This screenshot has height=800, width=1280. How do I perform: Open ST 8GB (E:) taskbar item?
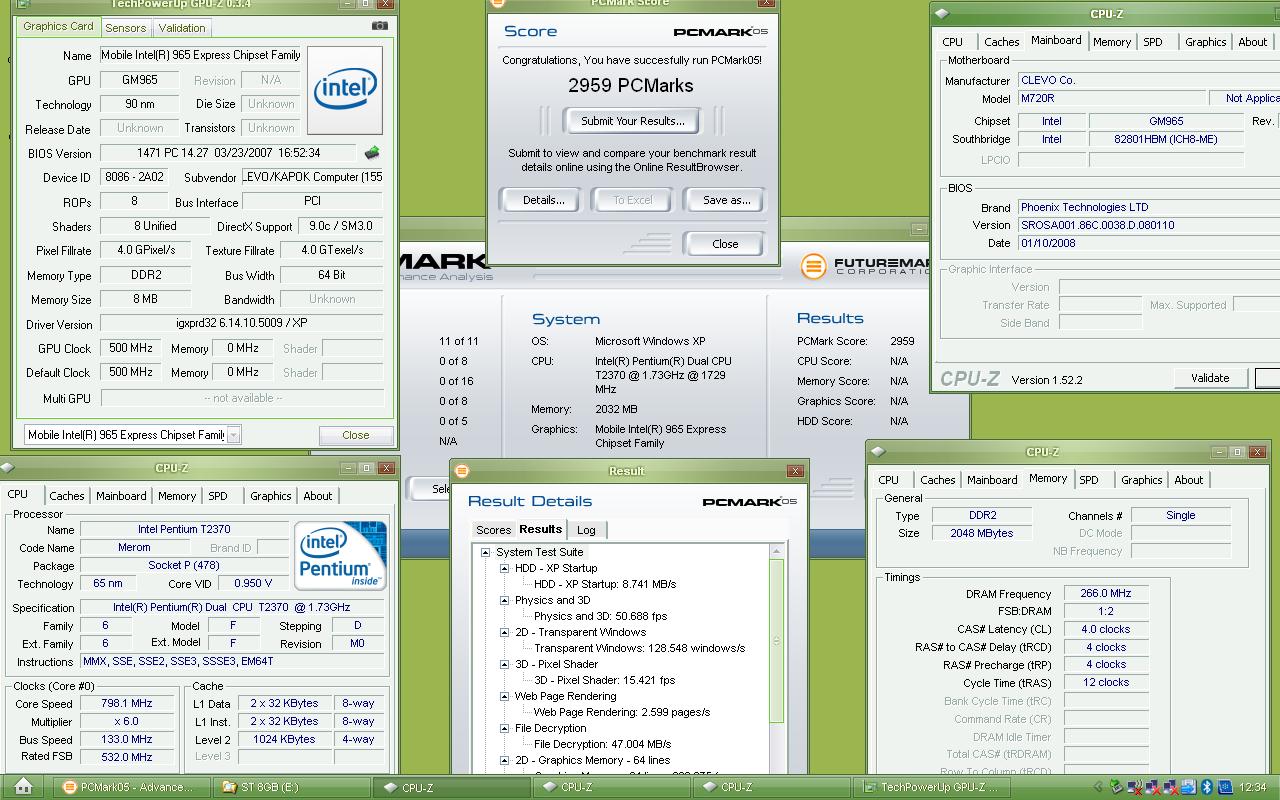pos(292,787)
